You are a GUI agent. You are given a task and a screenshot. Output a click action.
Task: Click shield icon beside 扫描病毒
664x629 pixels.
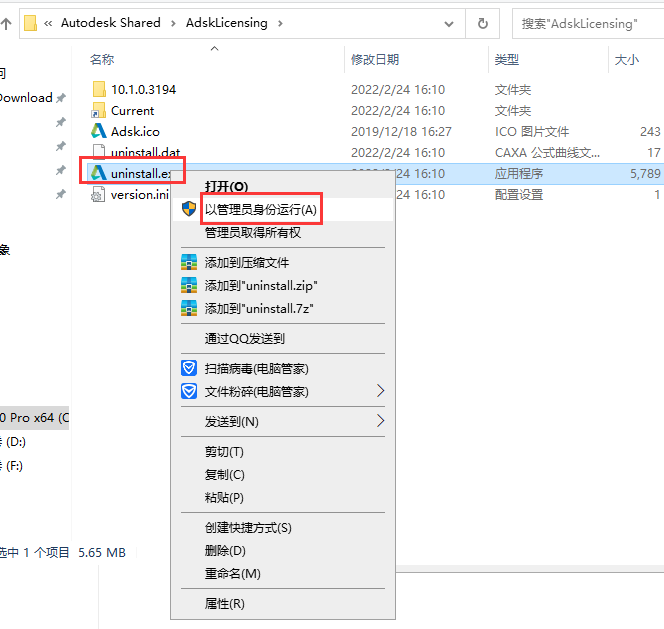[x=189, y=368]
